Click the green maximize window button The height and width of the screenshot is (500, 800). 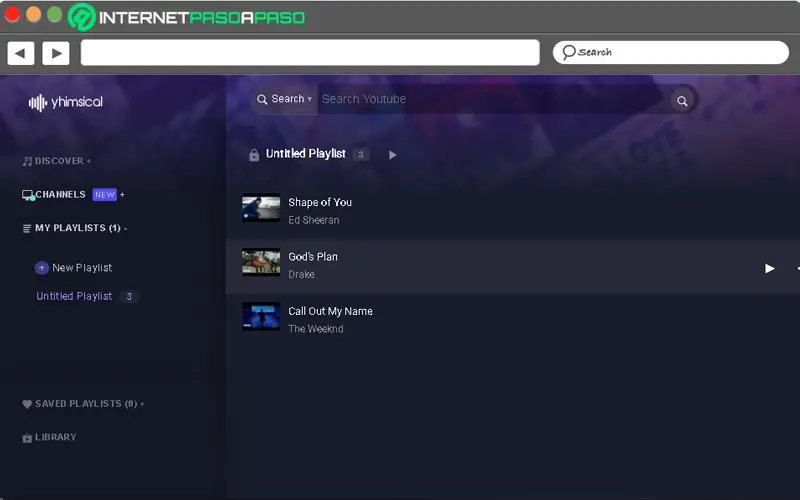[x=54, y=14]
